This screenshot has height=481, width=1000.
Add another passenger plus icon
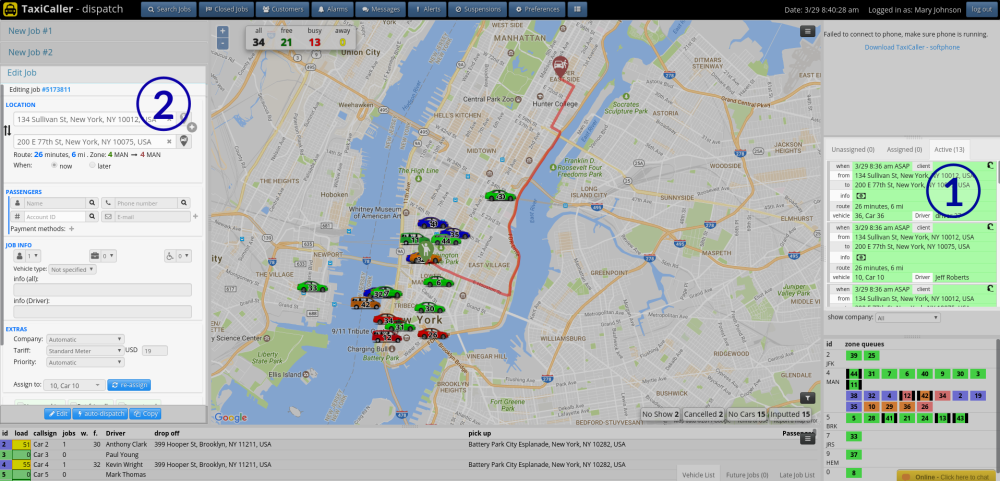[195, 217]
